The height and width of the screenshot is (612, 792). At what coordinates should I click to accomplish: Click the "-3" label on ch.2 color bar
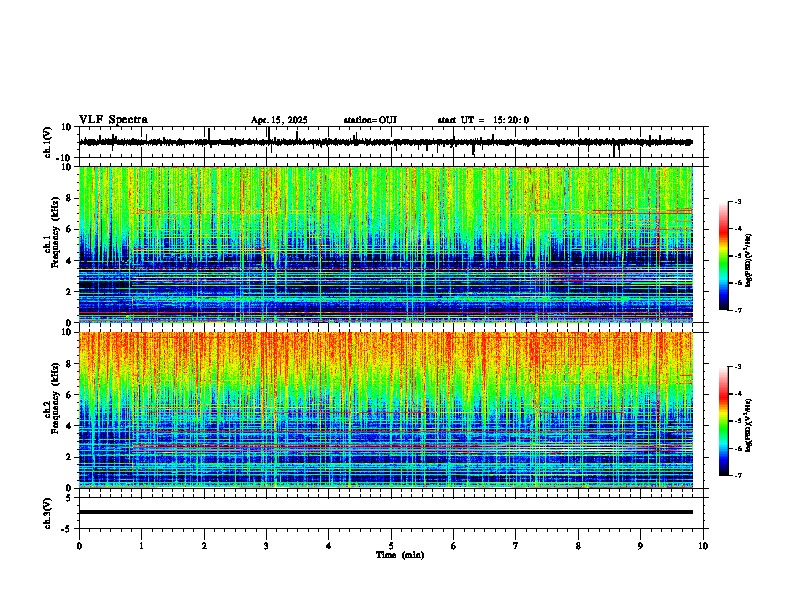738,367
